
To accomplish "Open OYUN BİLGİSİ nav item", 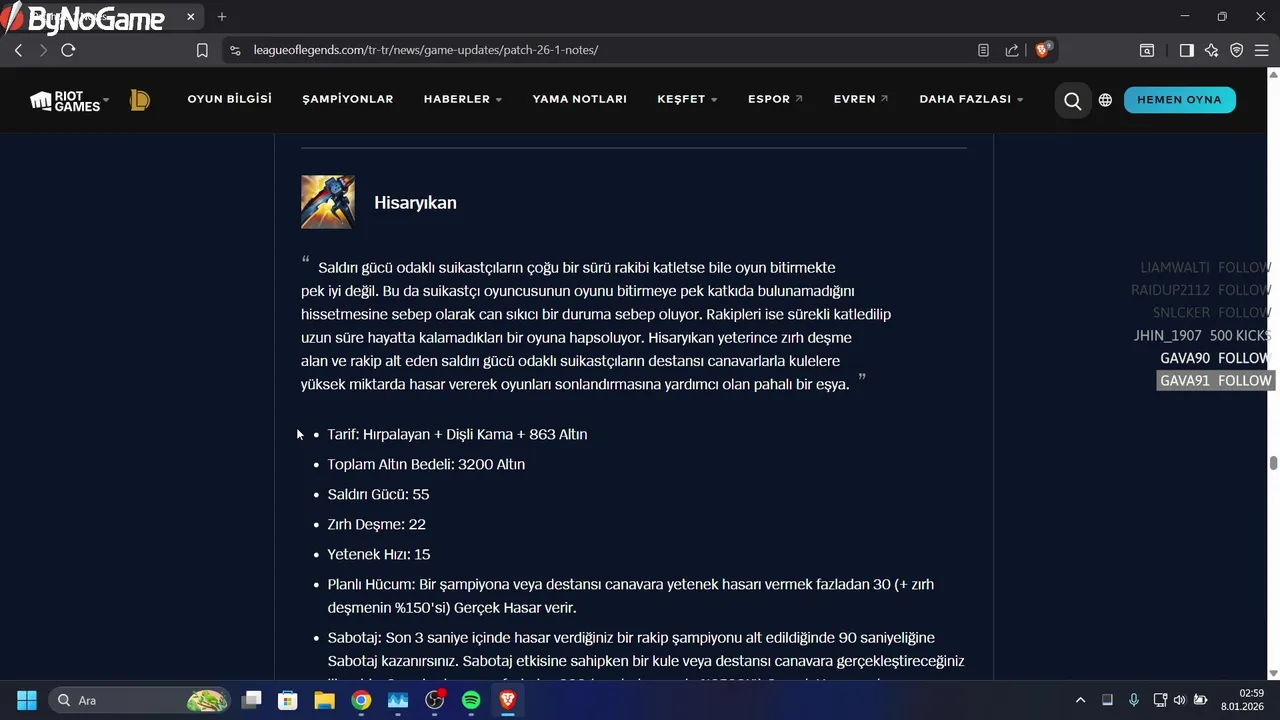I will click(229, 99).
